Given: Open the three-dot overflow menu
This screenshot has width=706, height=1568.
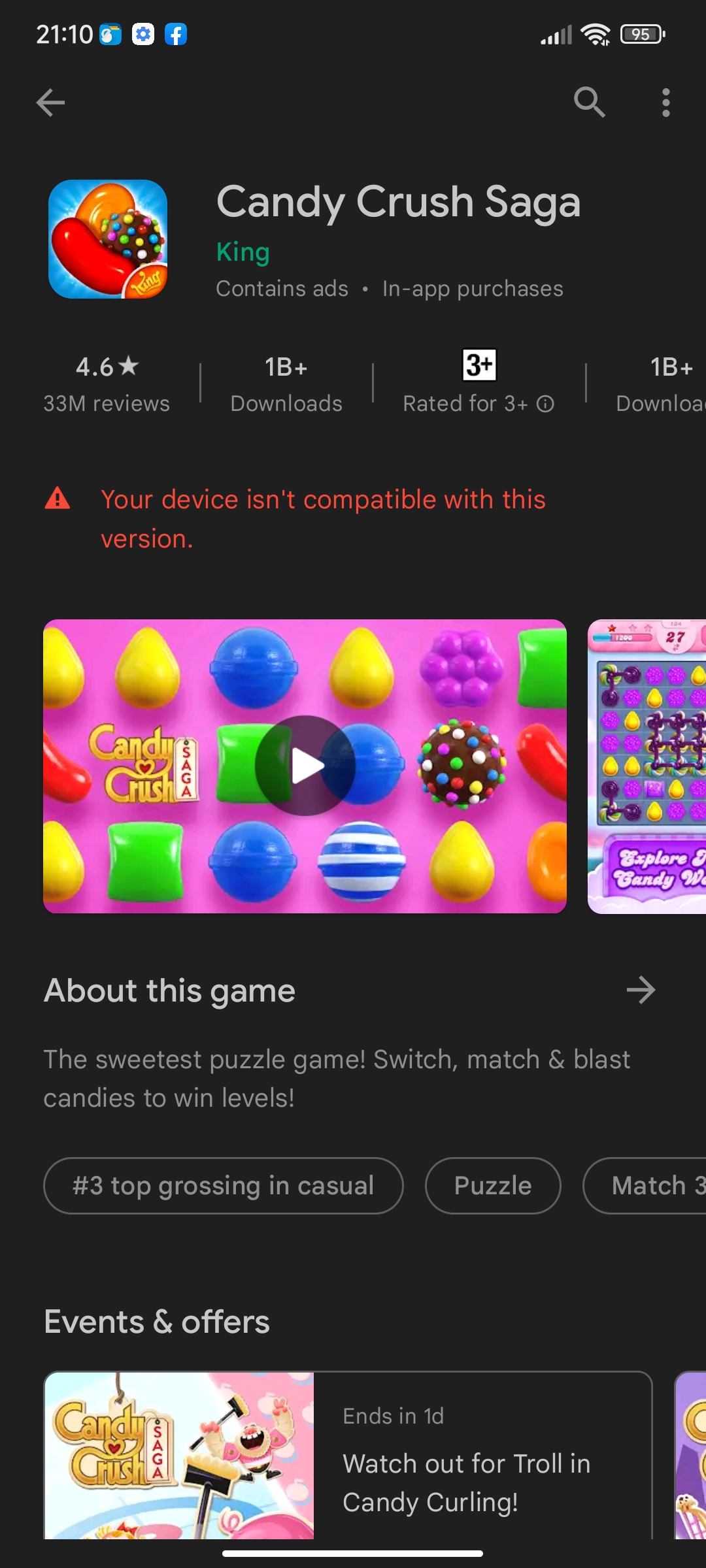Looking at the screenshot, I should pos(665,103).
